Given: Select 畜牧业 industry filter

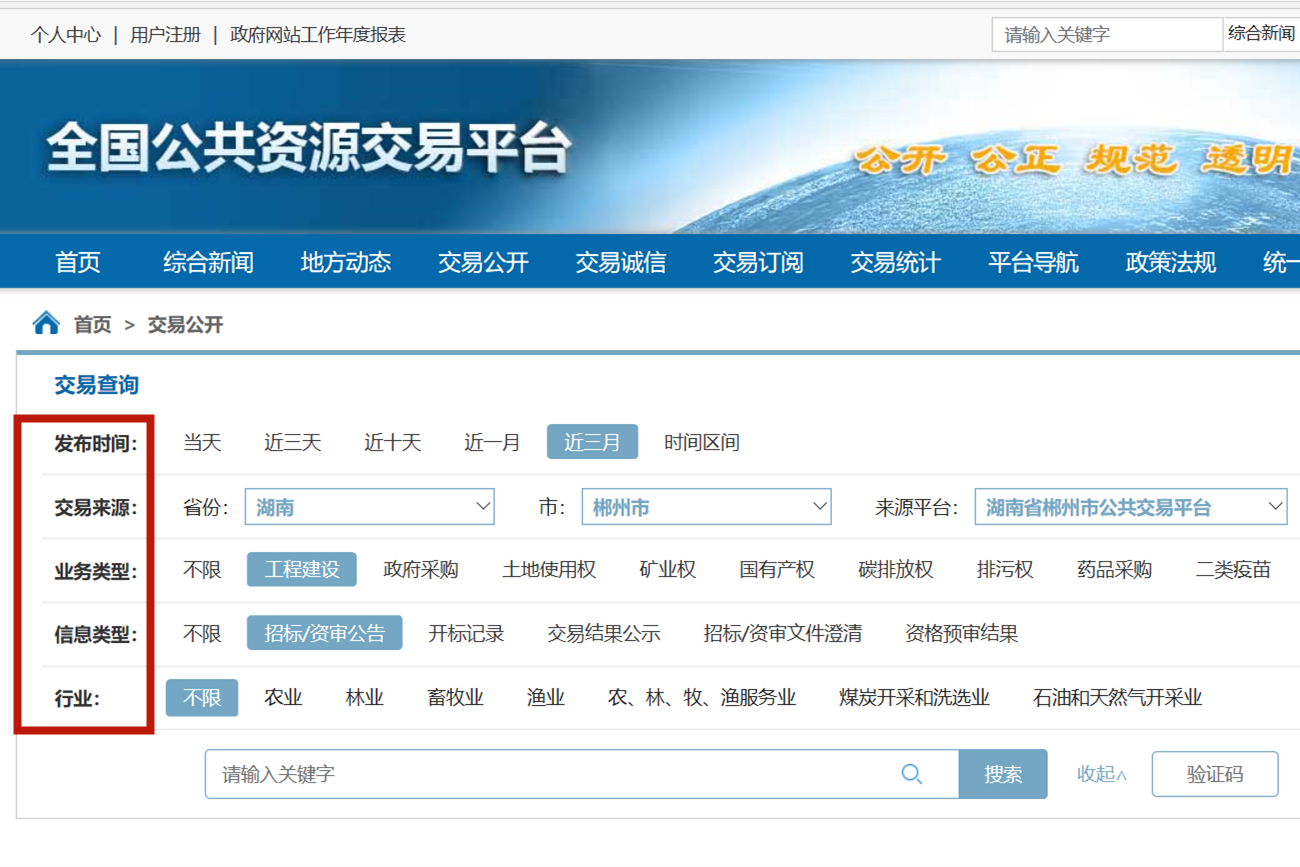Looking at the screenshot, I should pos(455,697).
